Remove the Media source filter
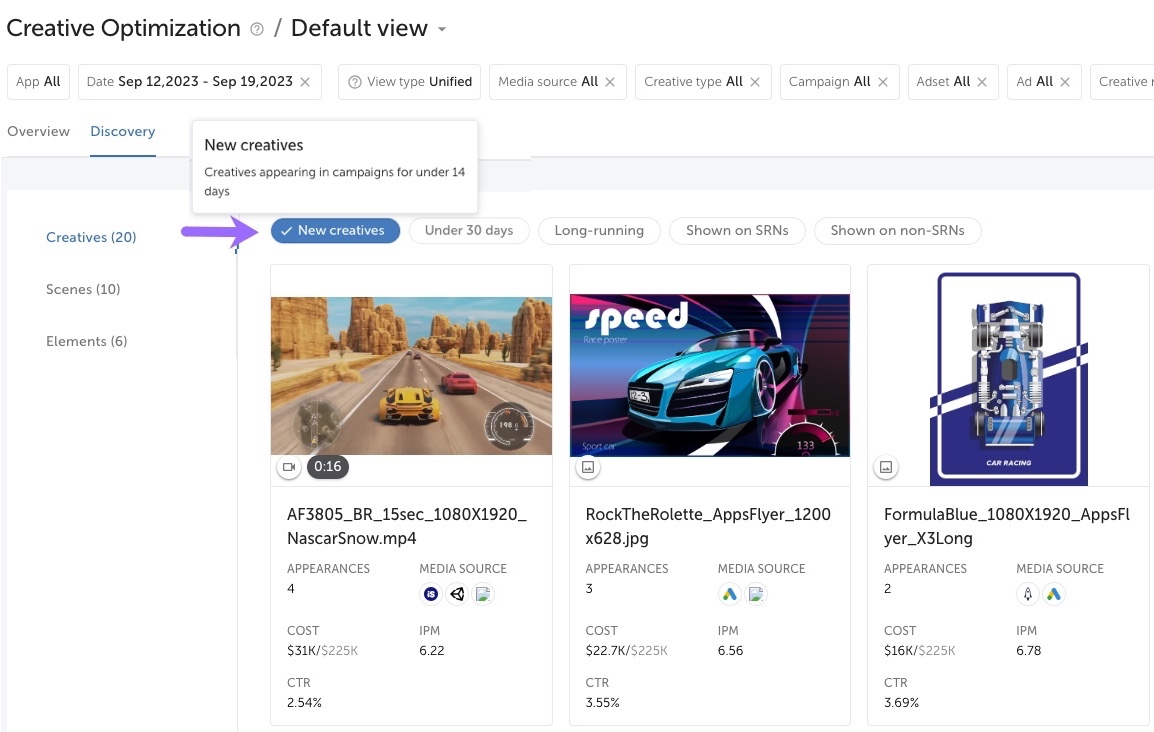The height and width of the screenshot is (732, 1154). 610,82
